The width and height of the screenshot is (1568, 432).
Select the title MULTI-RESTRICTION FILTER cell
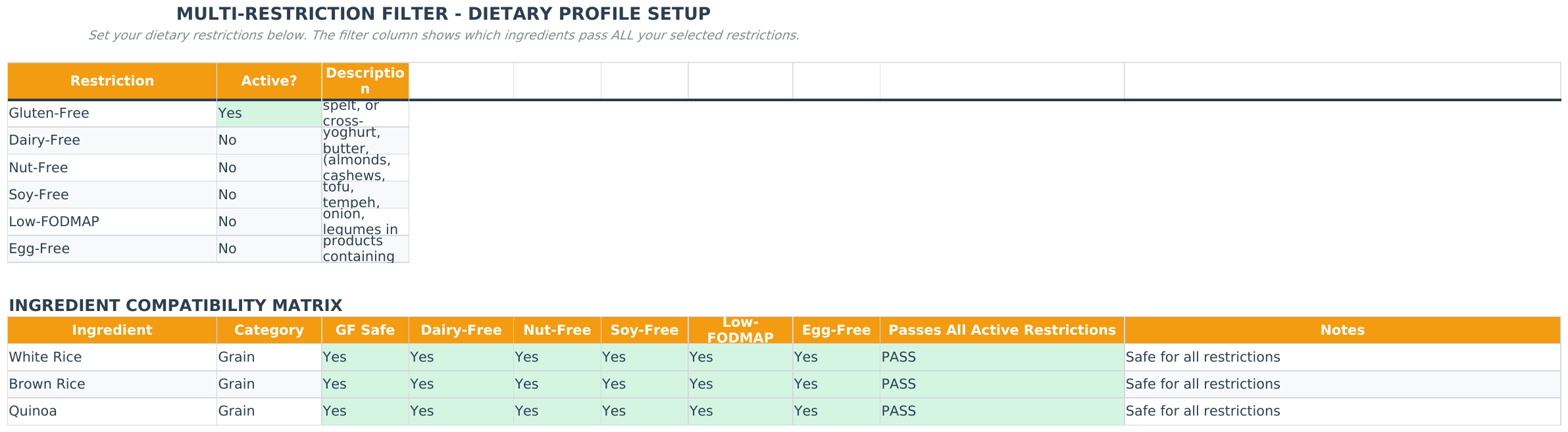(443, 14)
